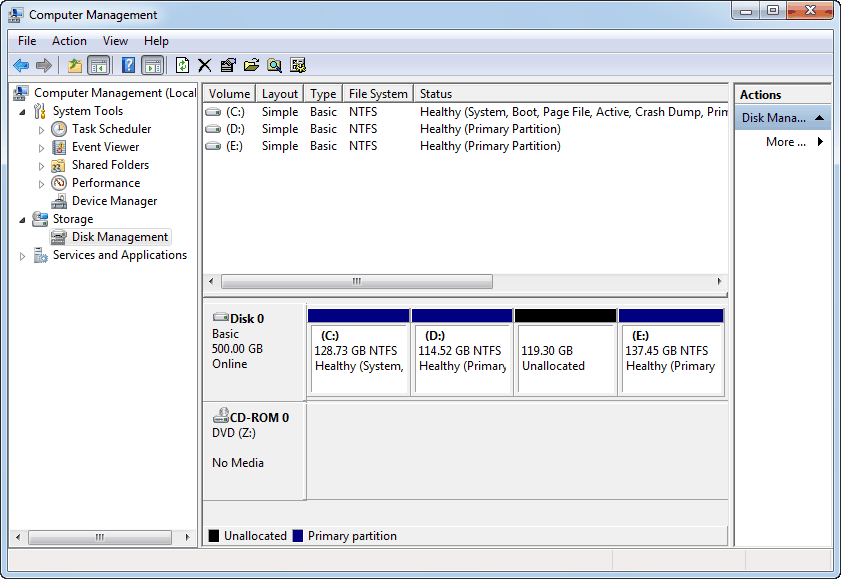The height and width of the screenshot is (579, 841).
Task: Click the volume list scroll right arrow
Action: click(719, 281)
